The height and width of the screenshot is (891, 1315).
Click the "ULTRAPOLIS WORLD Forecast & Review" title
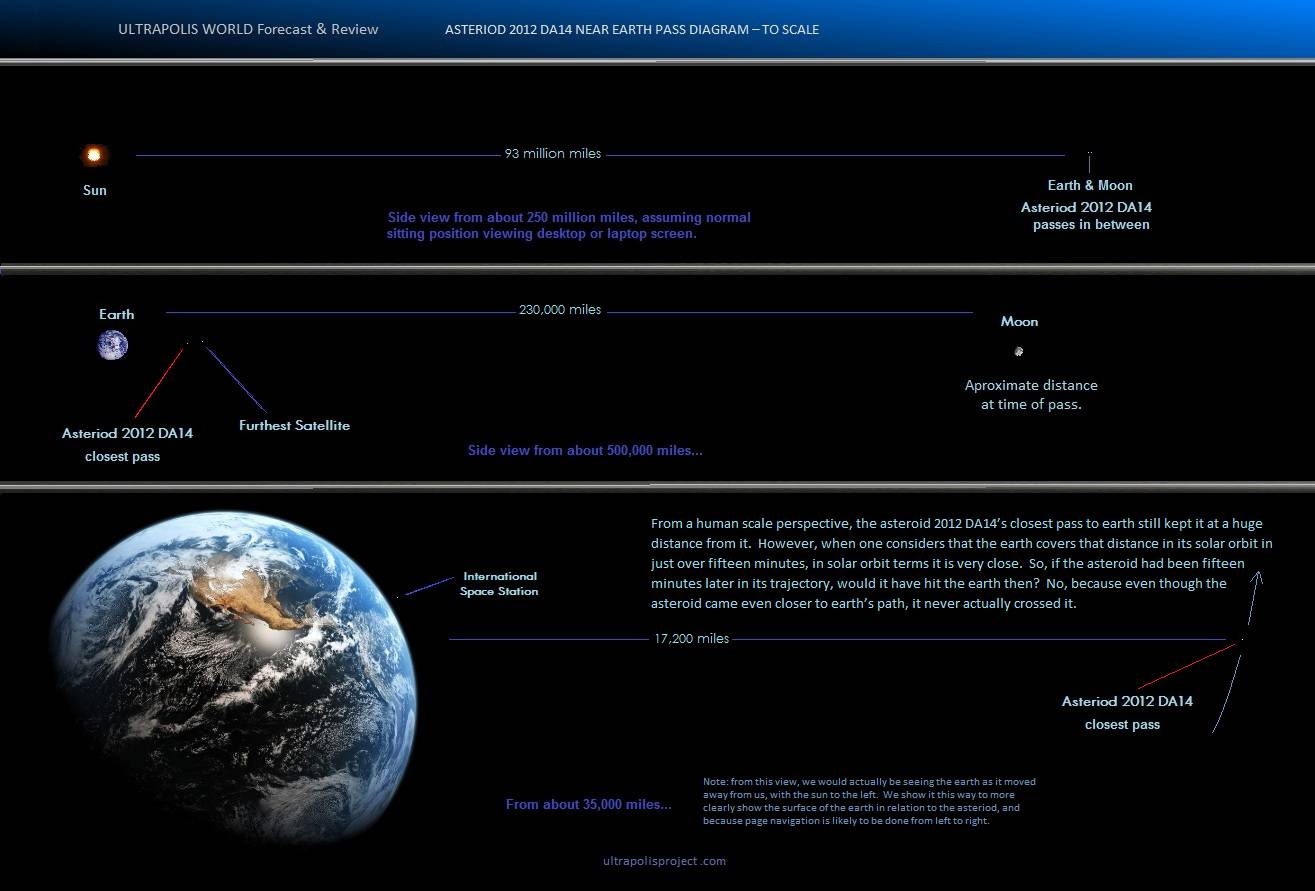point(248,29)
